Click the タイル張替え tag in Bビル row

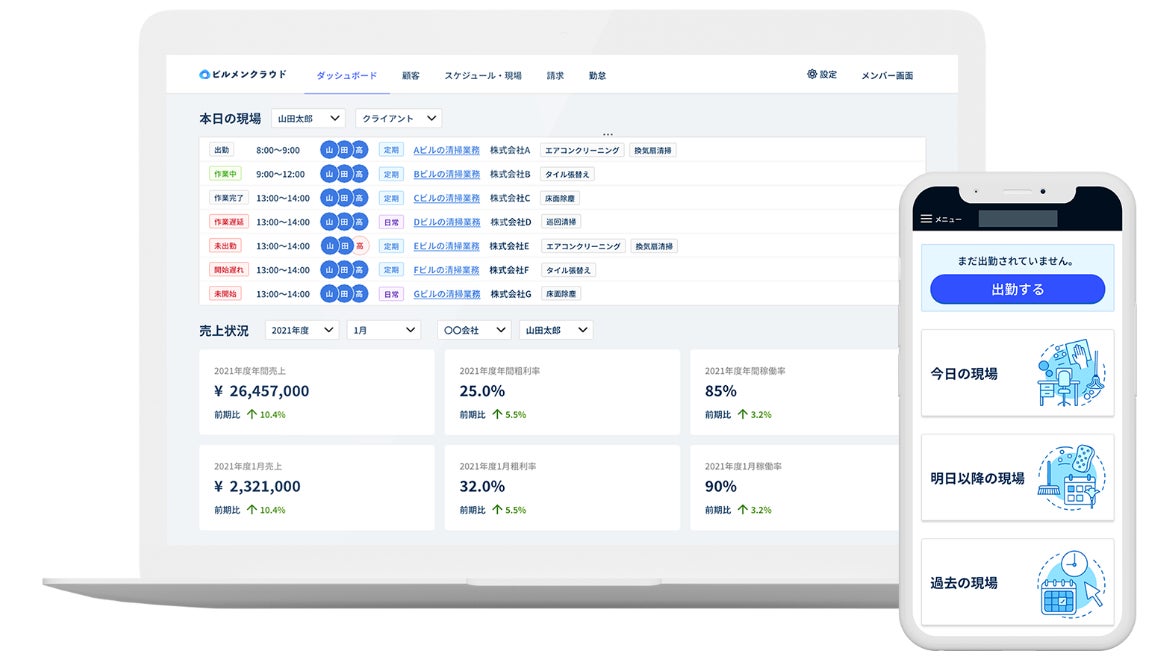click(x=567, y=174)
